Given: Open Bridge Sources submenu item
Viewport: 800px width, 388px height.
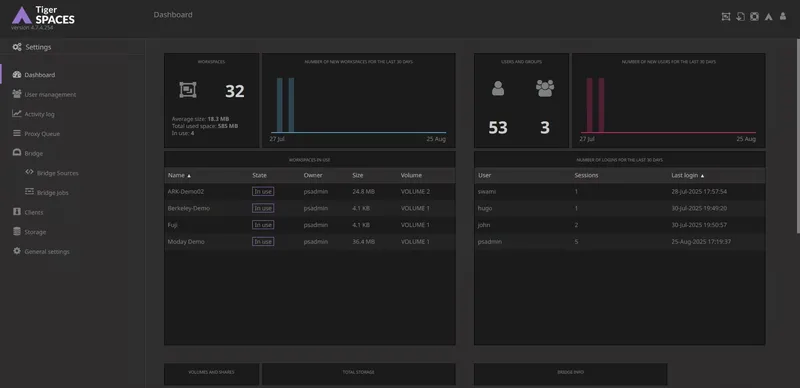Looking at the screenshot, I should (58, 173).
